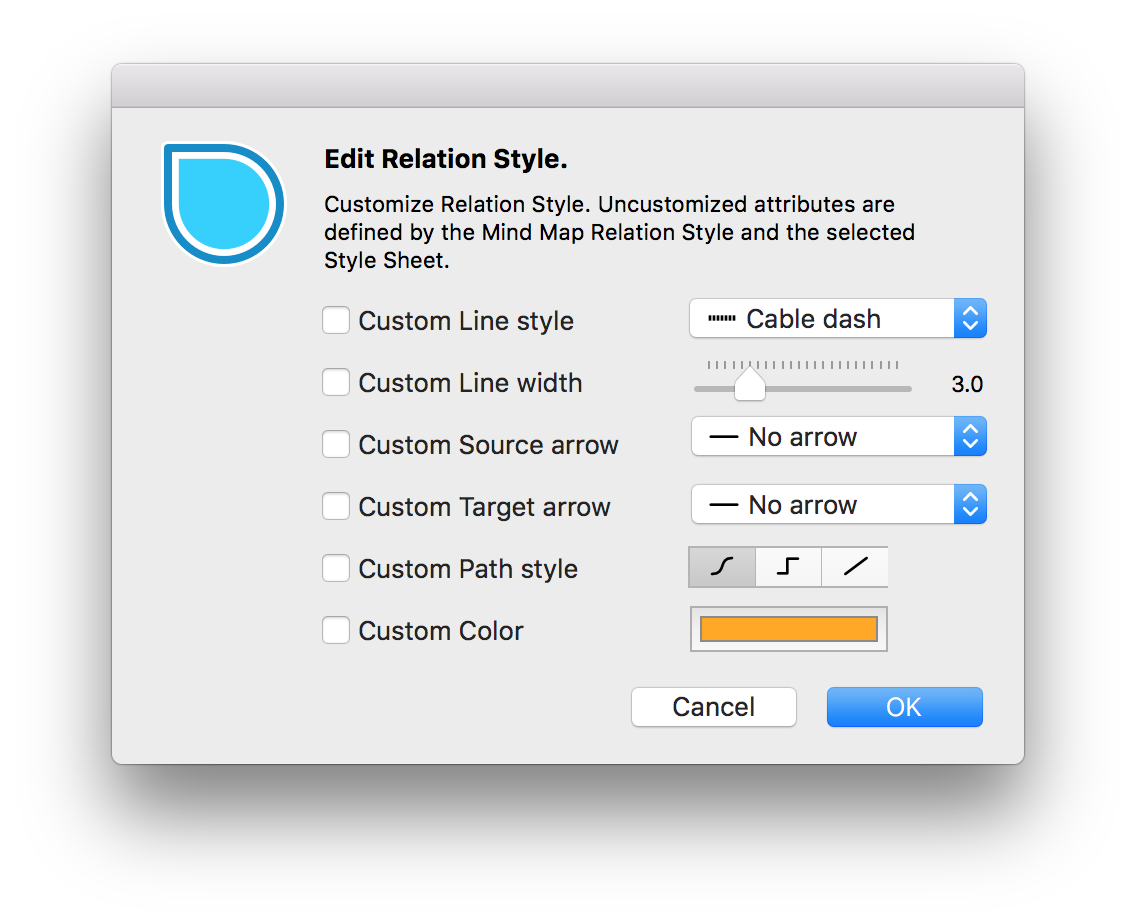Tick the Custom Line width checkbox
1136x924 pixels.
tap(336, 383)
